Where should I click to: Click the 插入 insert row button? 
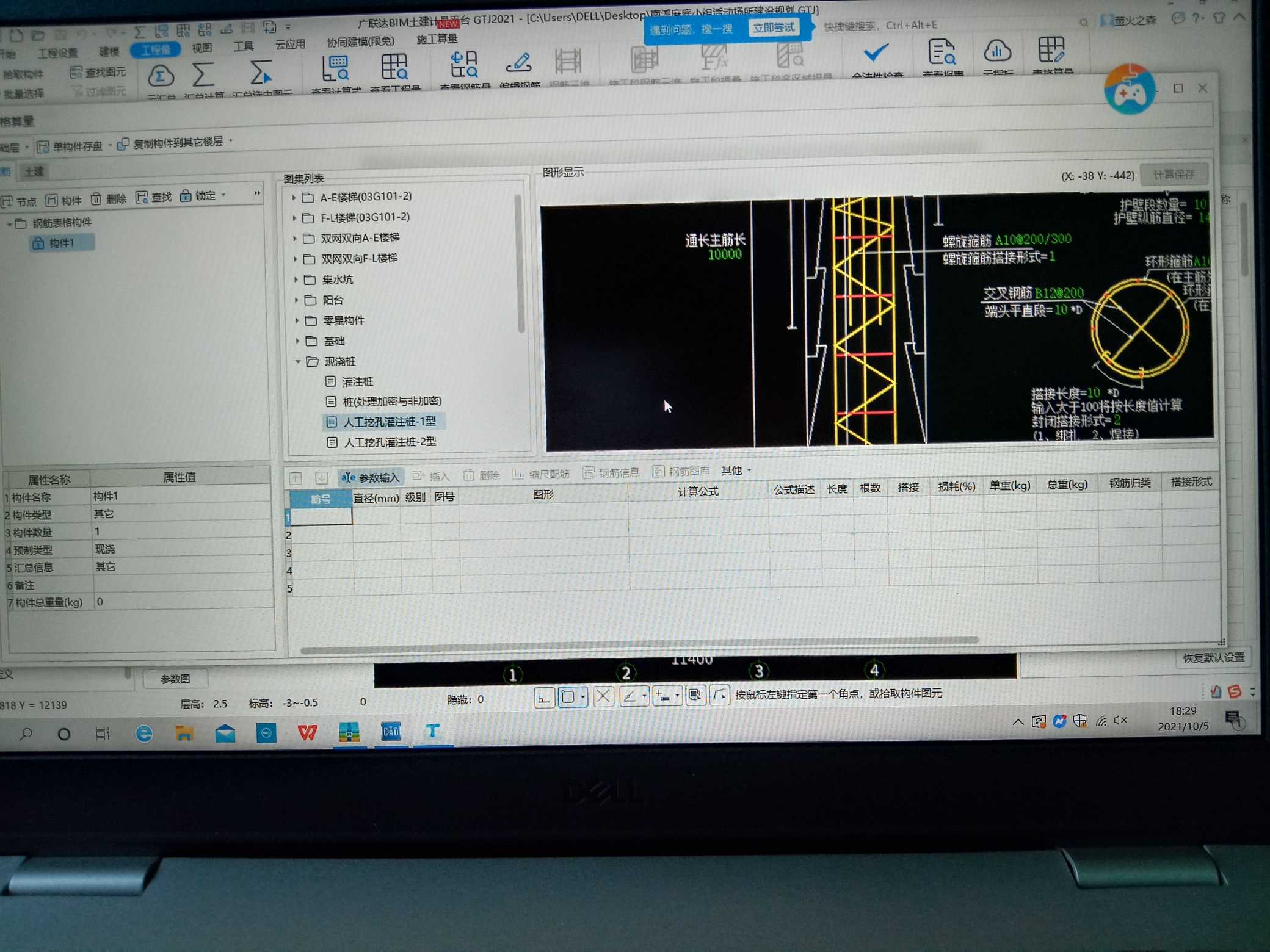(x=431, y=476)
